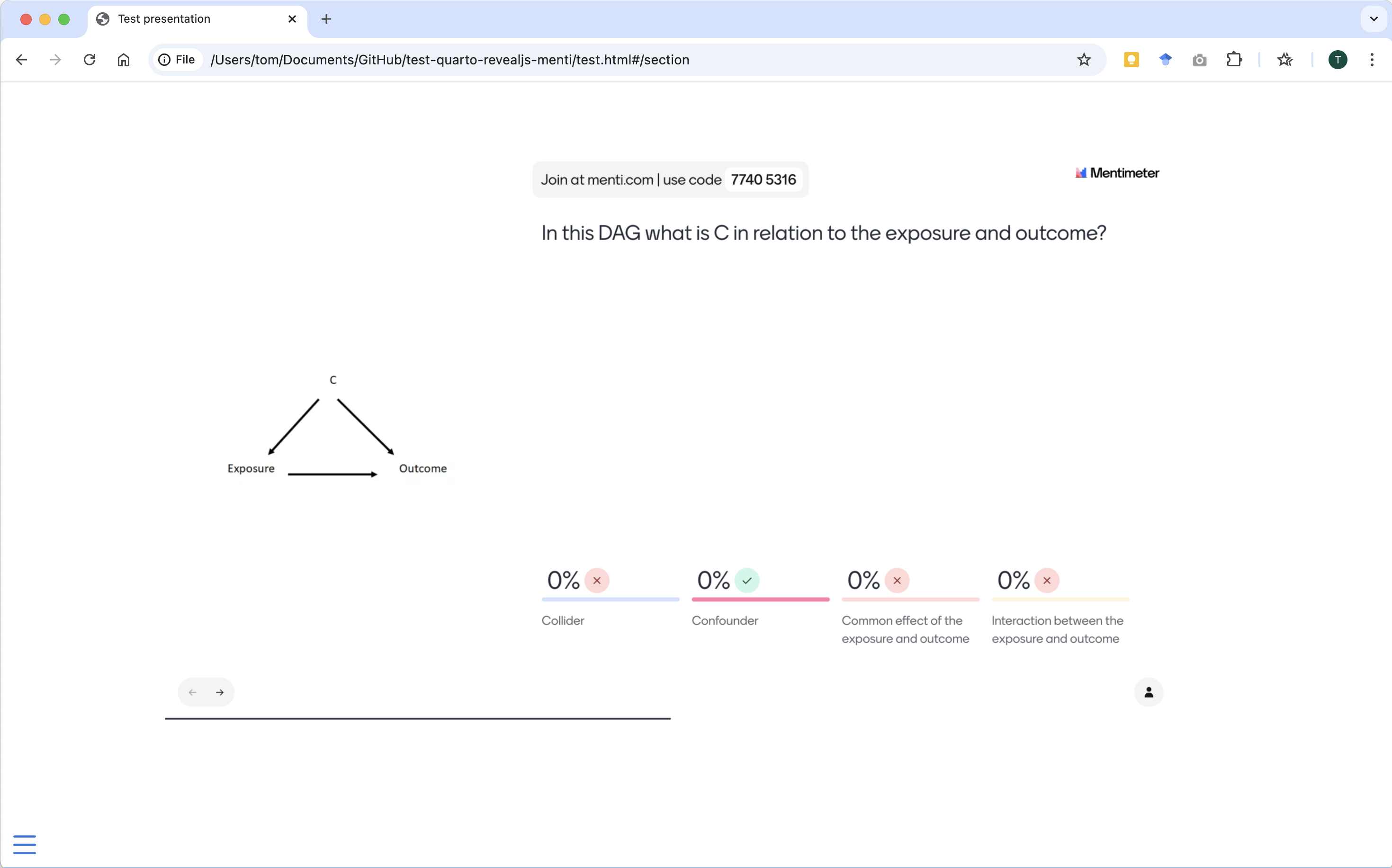This screenshot has width=1392, height=868.
Task: Click the camera screenshot extension icon
Action: click(x=1199, y=60)
